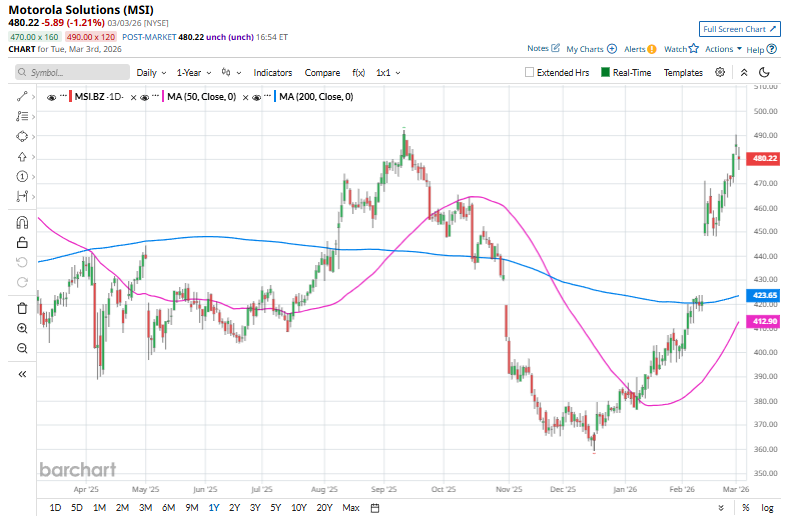Collapse the chart header with double chevron
785x517 pixels.
point(744,73)
